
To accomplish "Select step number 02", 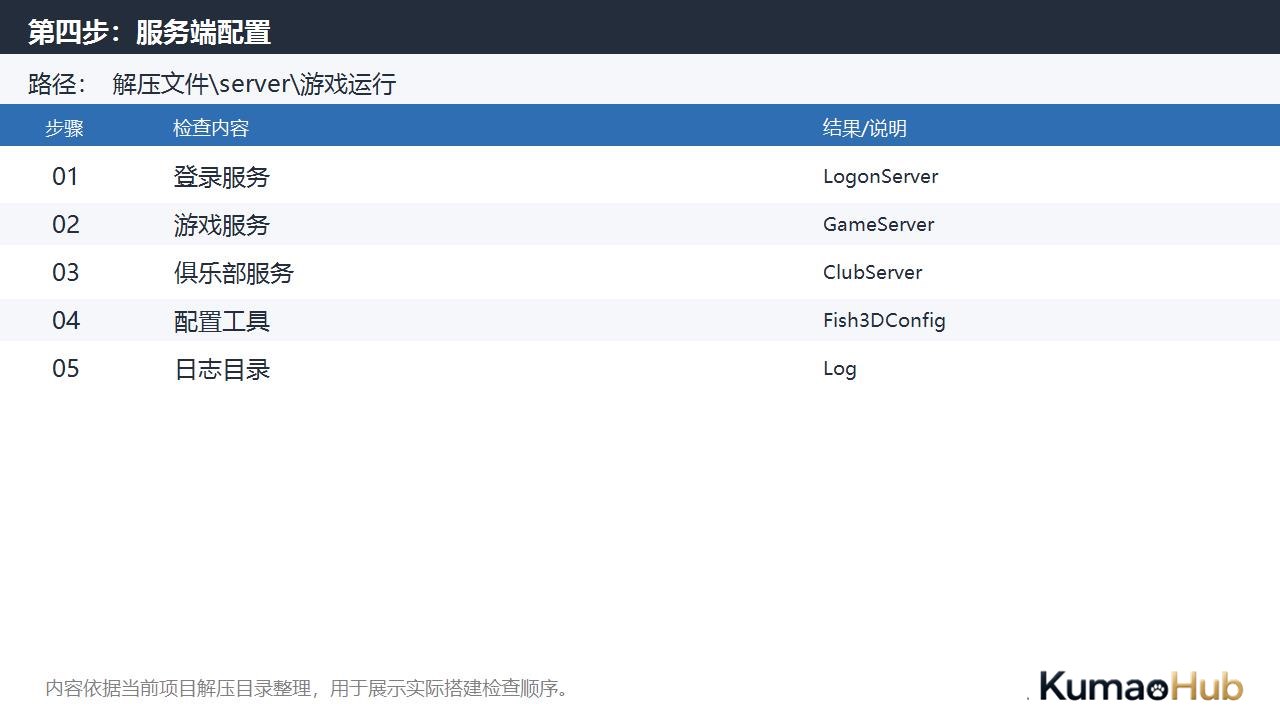I will click(x=65, y=225).
